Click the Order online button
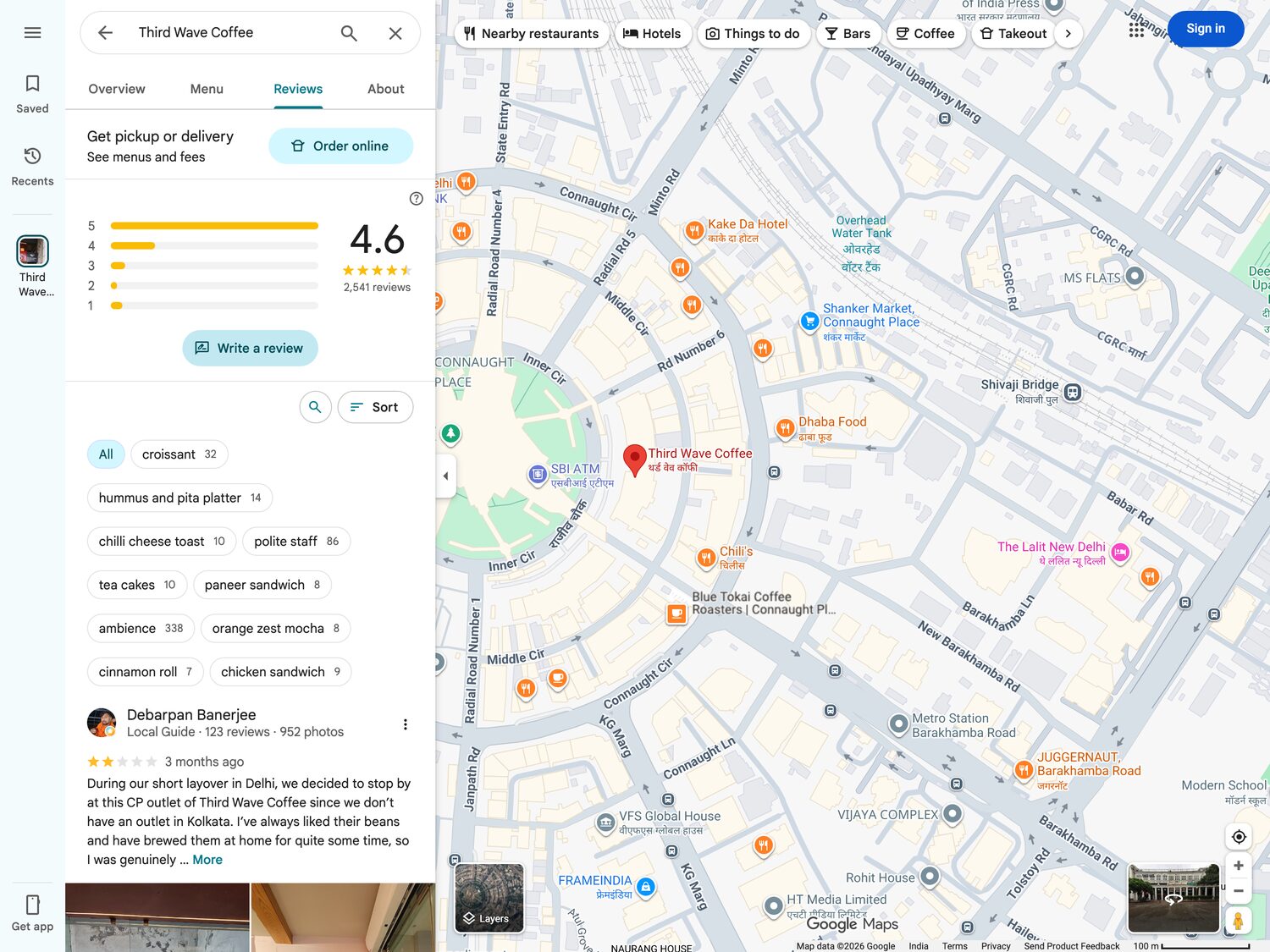 click(340, 146)
